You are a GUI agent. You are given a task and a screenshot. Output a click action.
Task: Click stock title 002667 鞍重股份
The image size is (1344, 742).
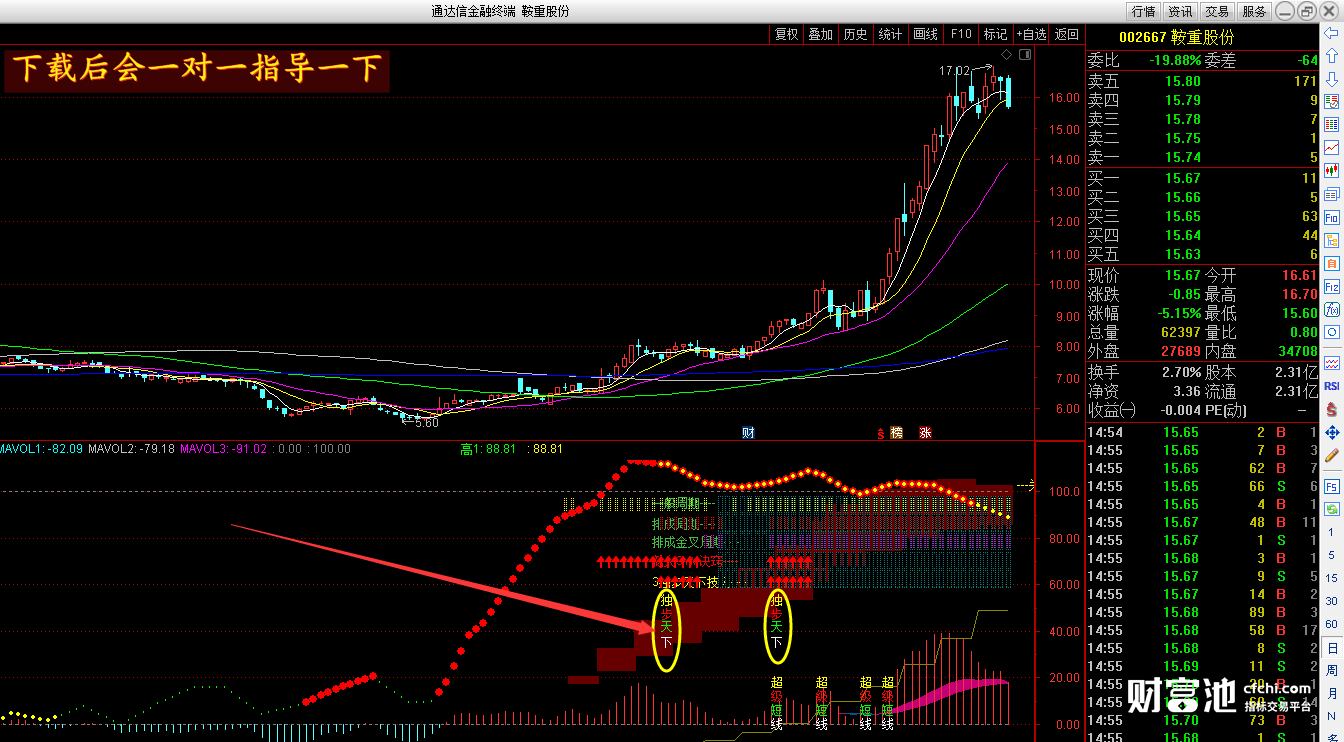(1176, 37)
